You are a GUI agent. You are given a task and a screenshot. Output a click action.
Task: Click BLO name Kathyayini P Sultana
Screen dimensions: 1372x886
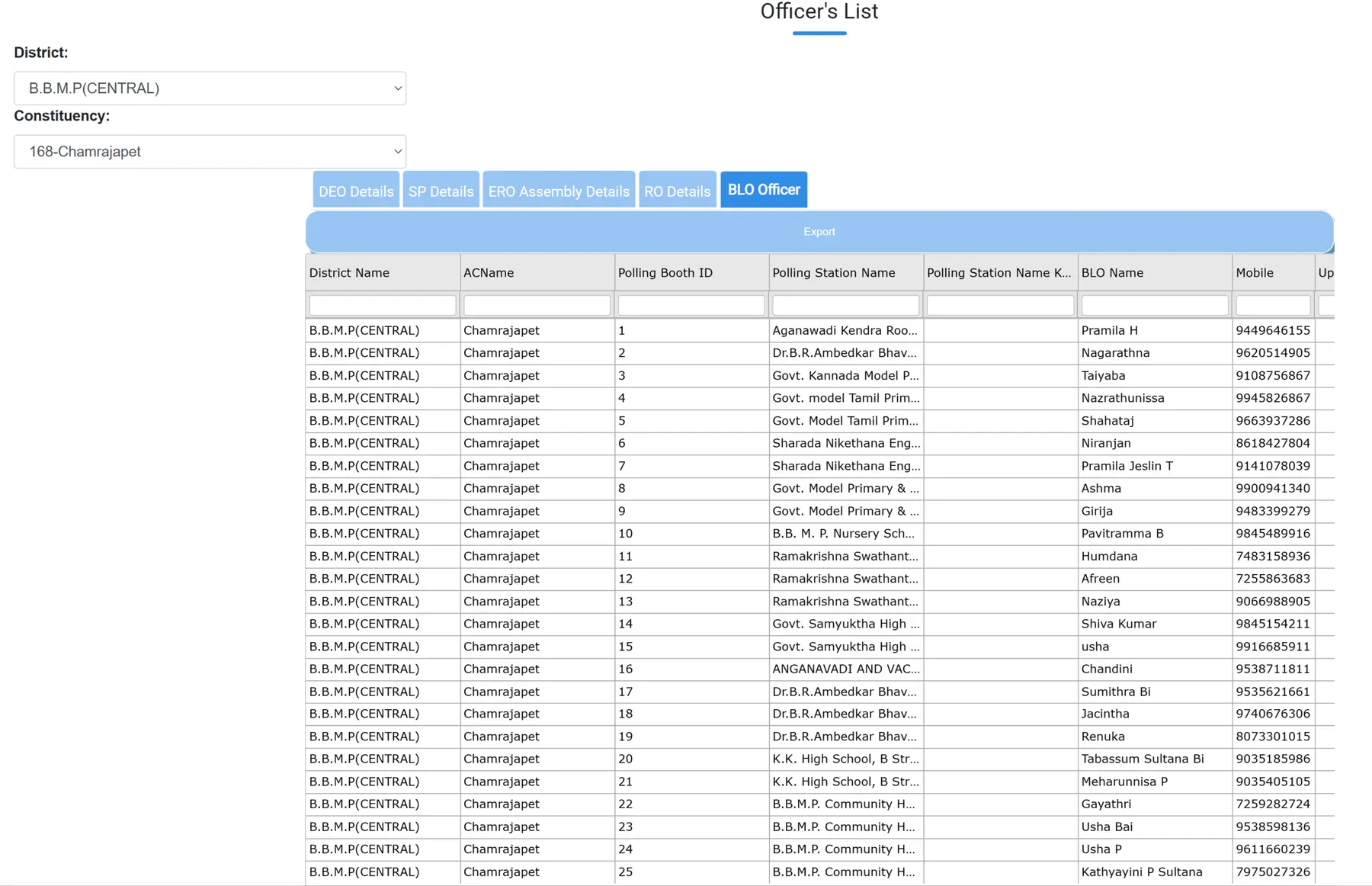coord(1142,872)
